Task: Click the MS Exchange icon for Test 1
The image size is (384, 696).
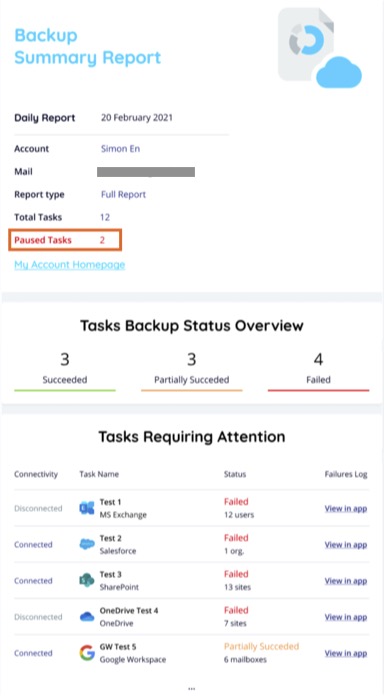Action: (x=87, y=508)
